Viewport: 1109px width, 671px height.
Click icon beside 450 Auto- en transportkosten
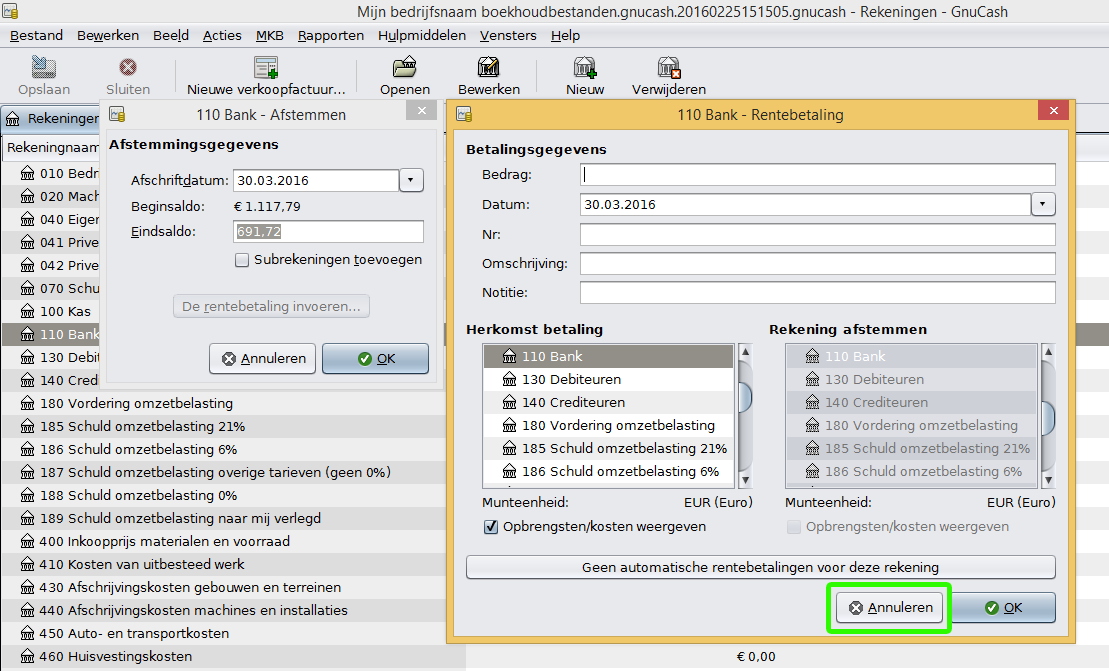coord(28,634)
